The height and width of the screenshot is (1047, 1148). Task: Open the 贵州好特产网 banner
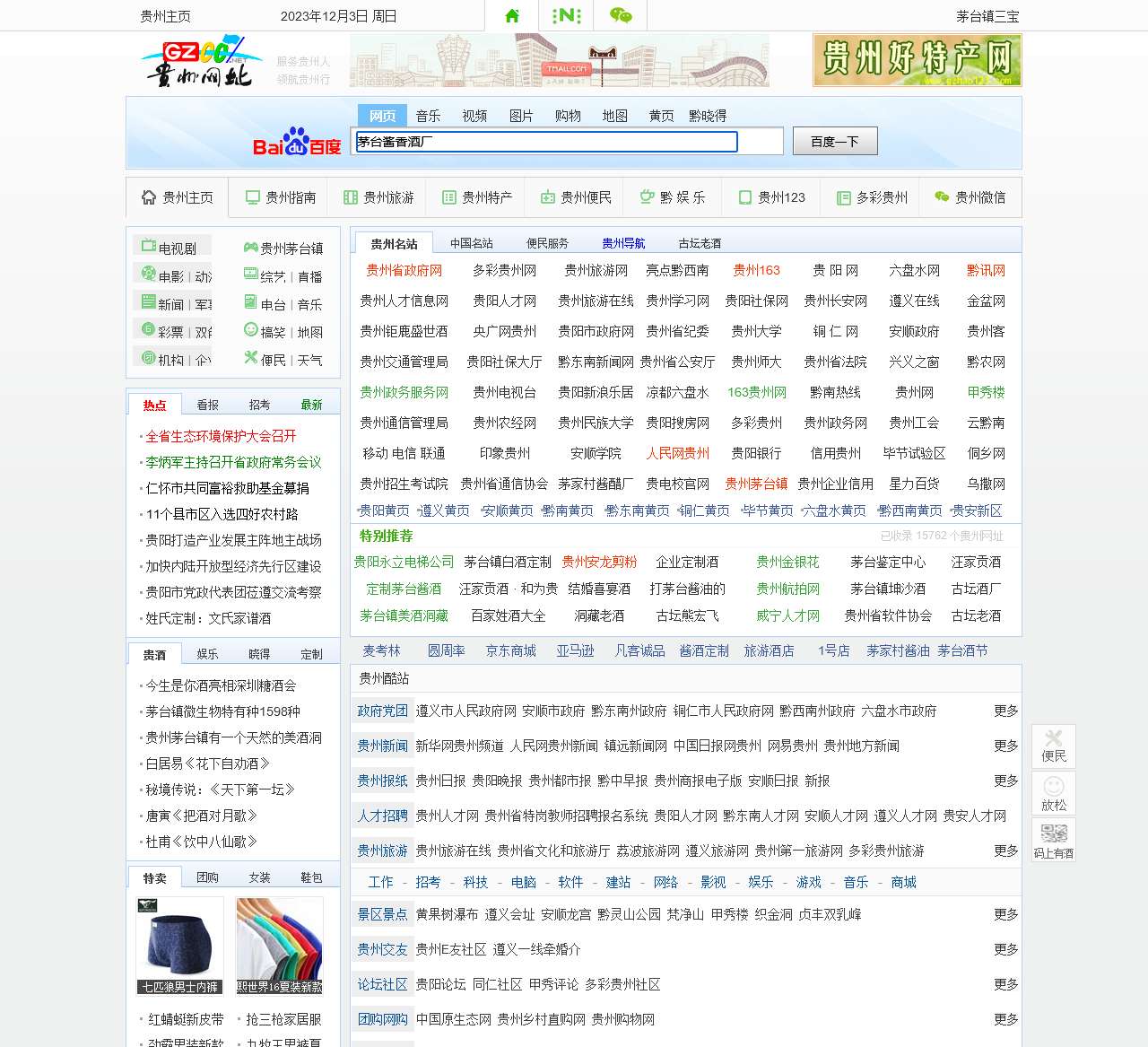pos(918,60)
